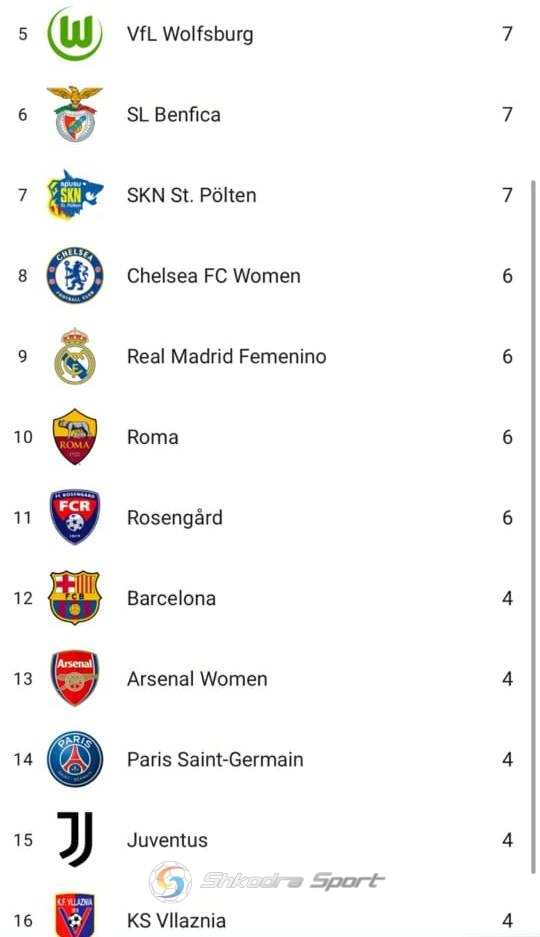Open the SKN St. Pölten wolf logo
This screenshot has height=937, width=540.
click(75, 195)
